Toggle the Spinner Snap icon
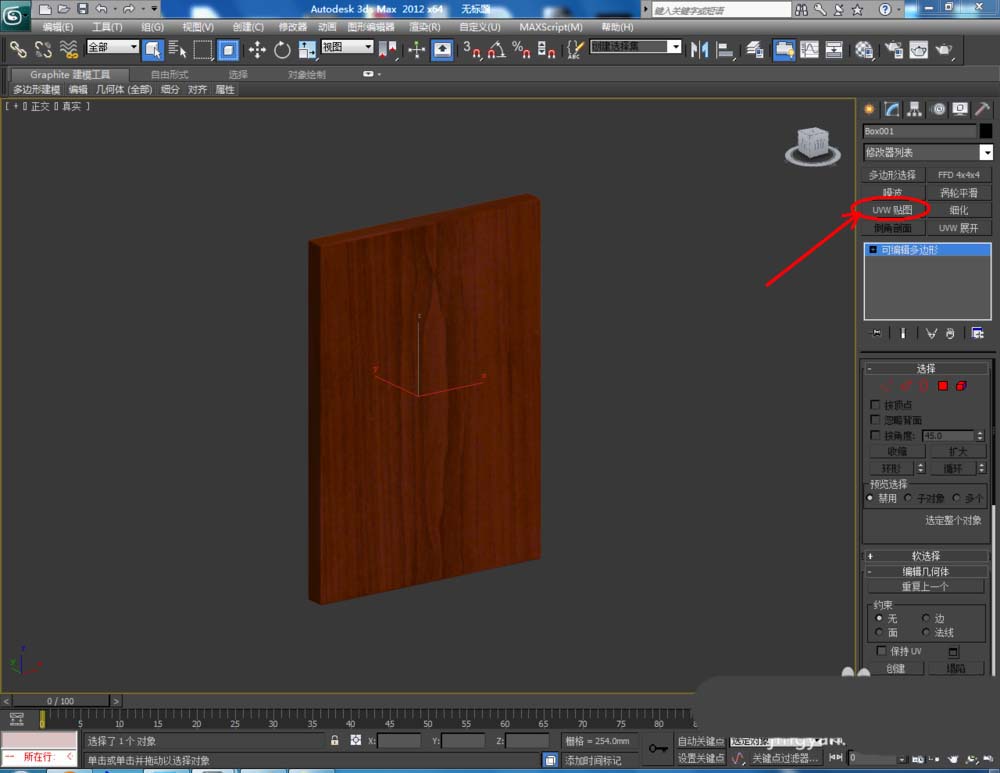 pos(546,49)
